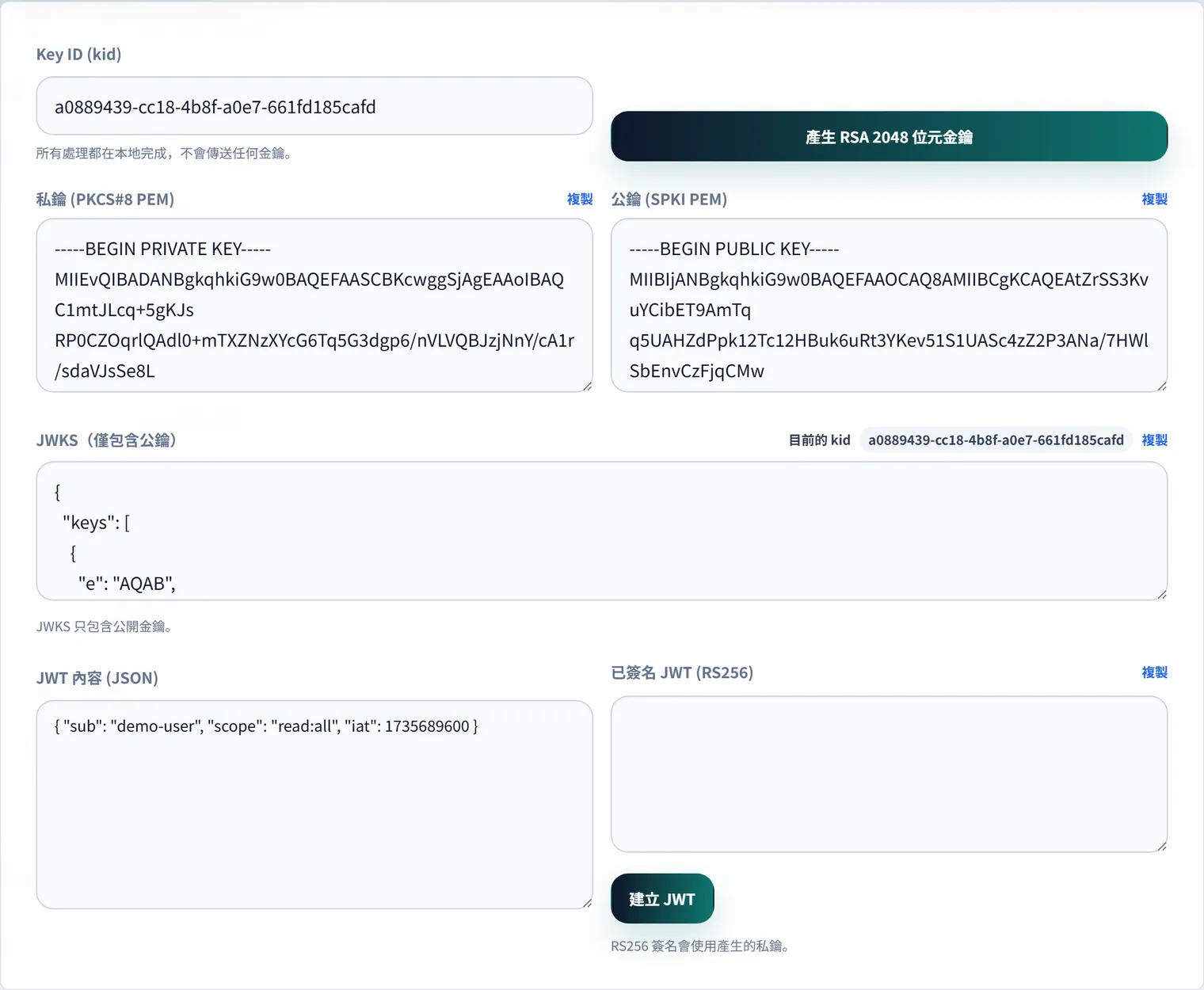This screenshot has height=990, width=1204.
Task: Focus the JWKS textarea
Action: [602, 531]
